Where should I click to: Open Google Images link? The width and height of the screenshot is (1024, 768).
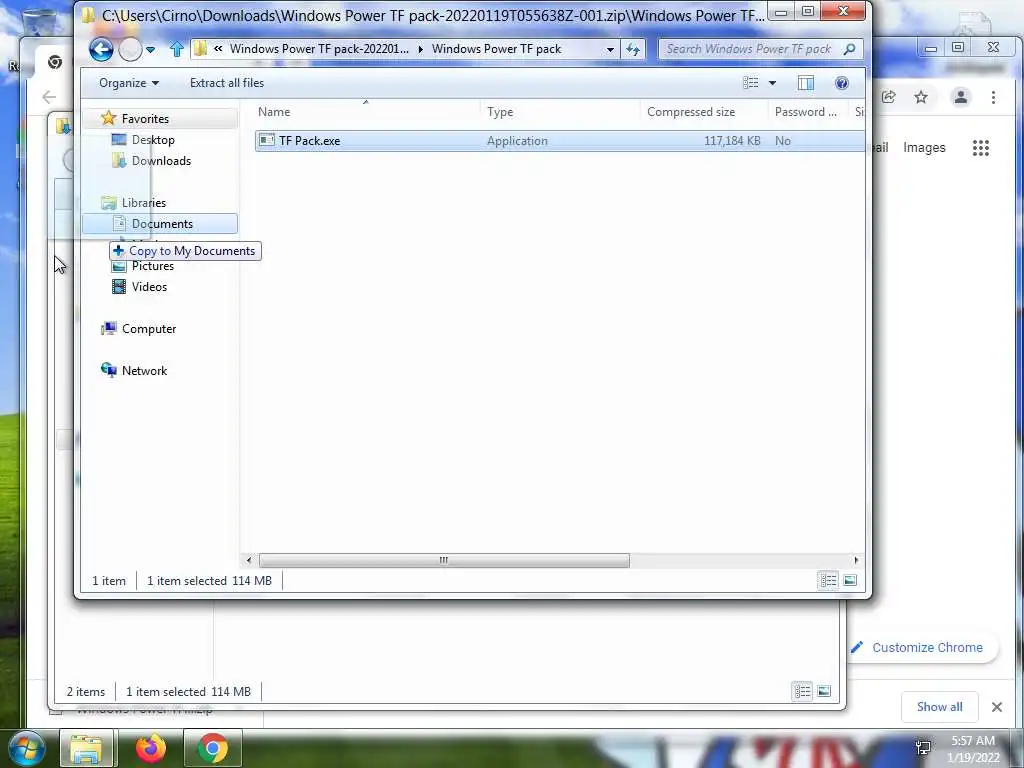[924, 148]
